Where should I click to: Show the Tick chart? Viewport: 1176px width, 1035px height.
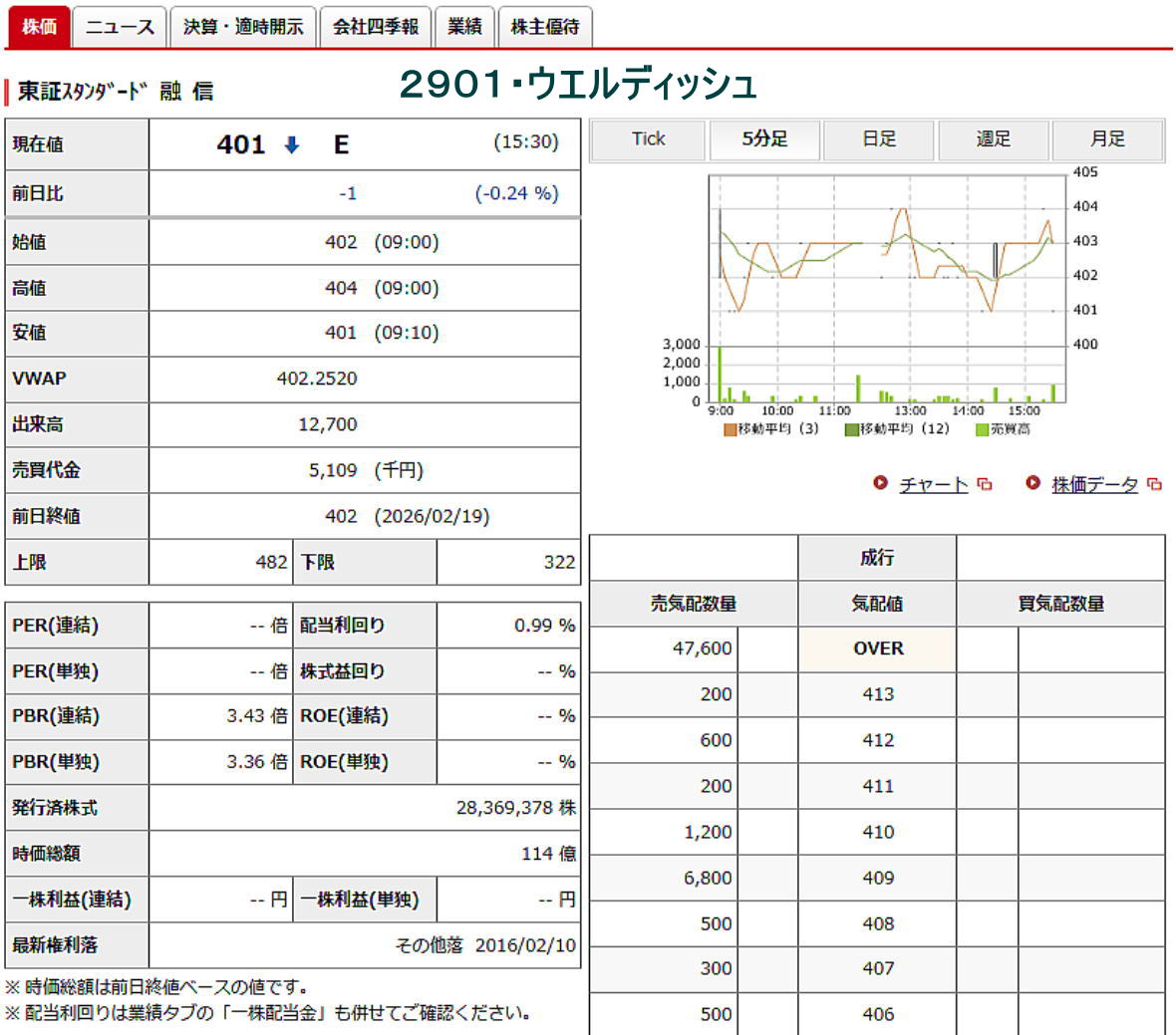pos(648,139)
